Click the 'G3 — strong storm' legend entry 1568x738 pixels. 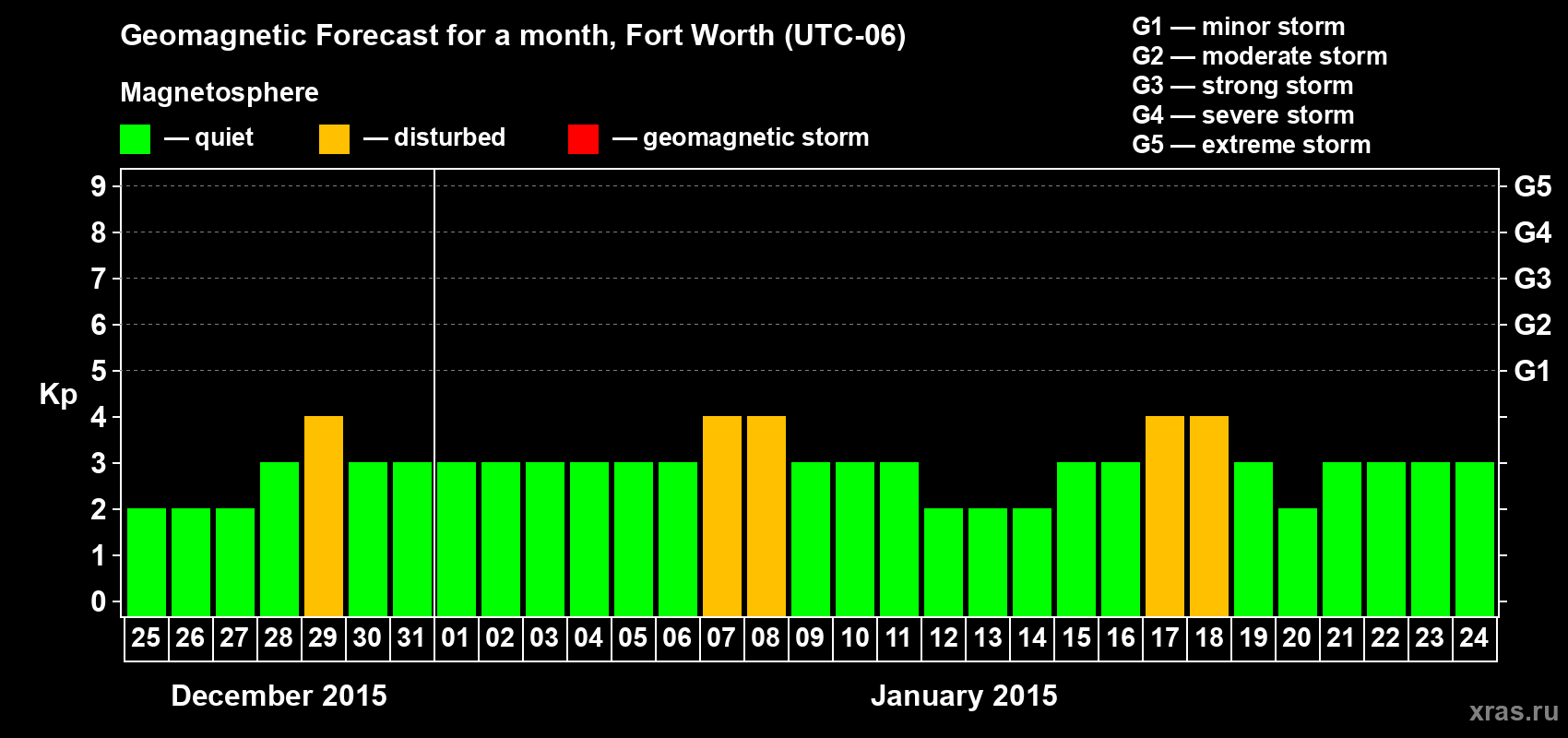pos(1242,86)
